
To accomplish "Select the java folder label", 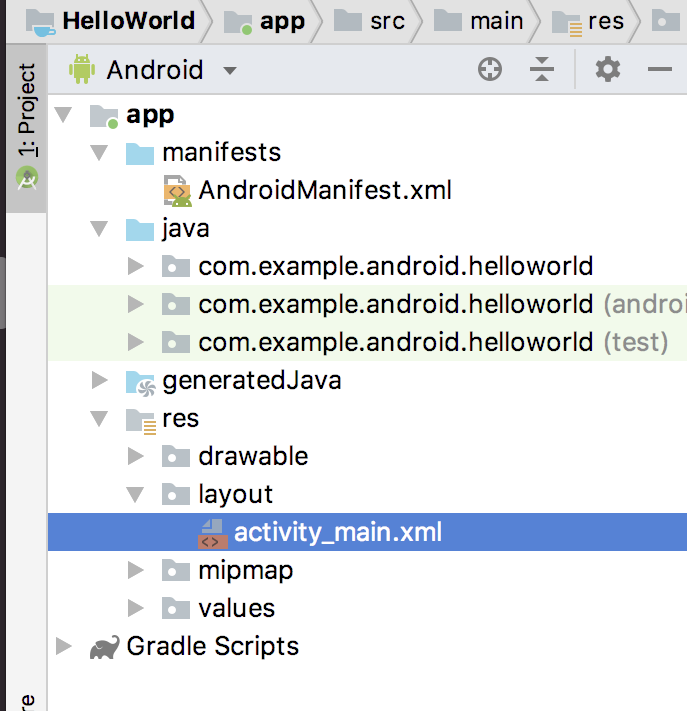I will pyautogui.click(x=186, y=229).
